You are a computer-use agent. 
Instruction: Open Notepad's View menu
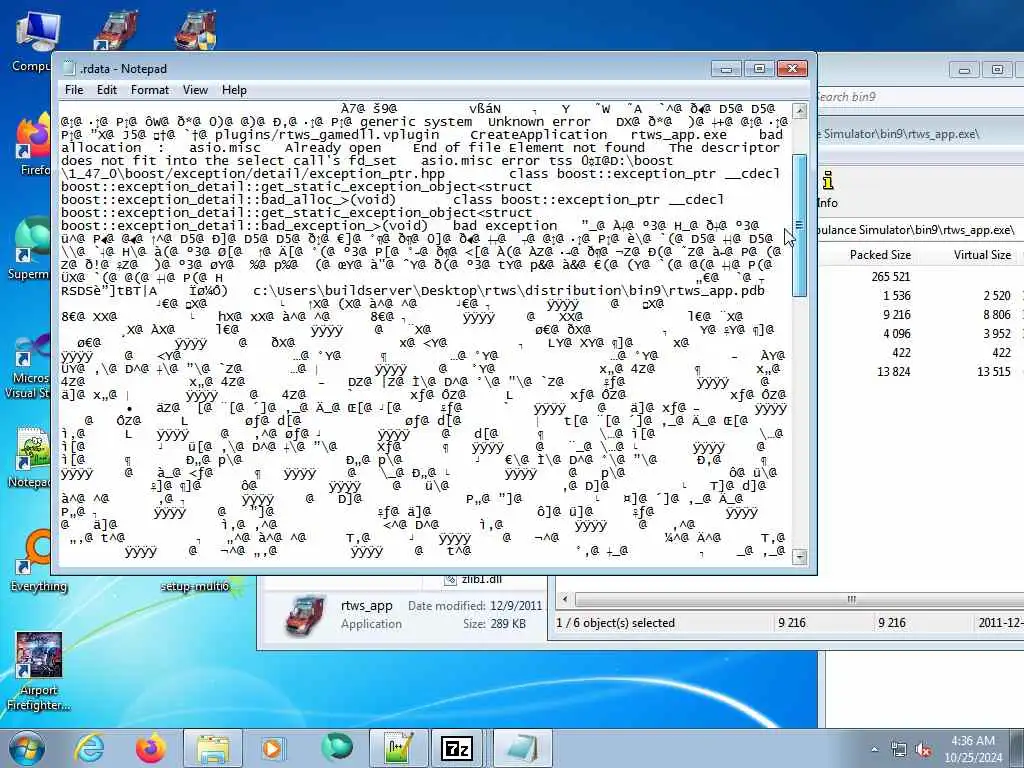(x=195, y=89)
